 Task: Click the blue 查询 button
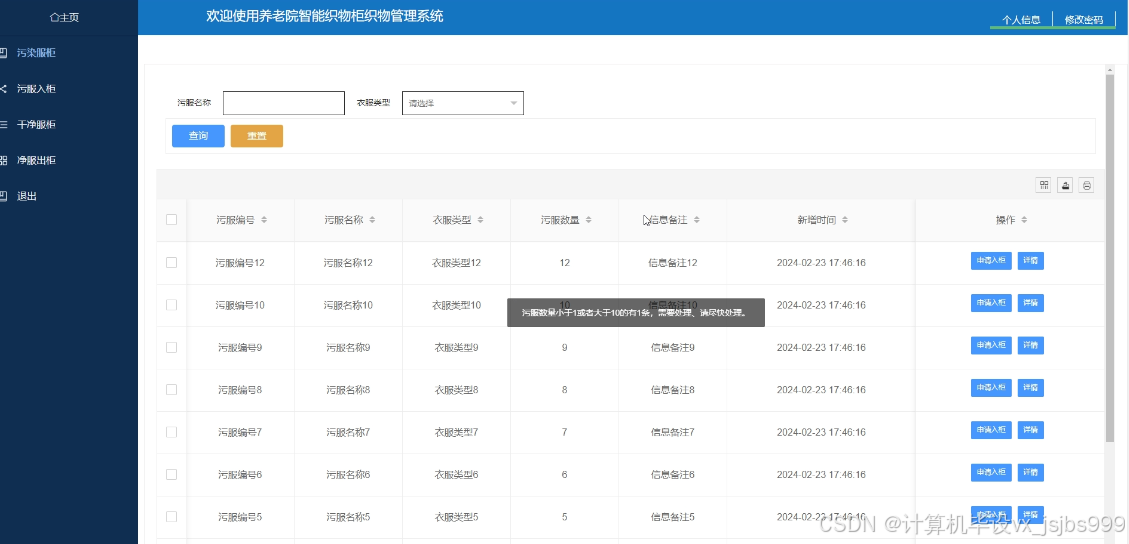tap(198, 136)
